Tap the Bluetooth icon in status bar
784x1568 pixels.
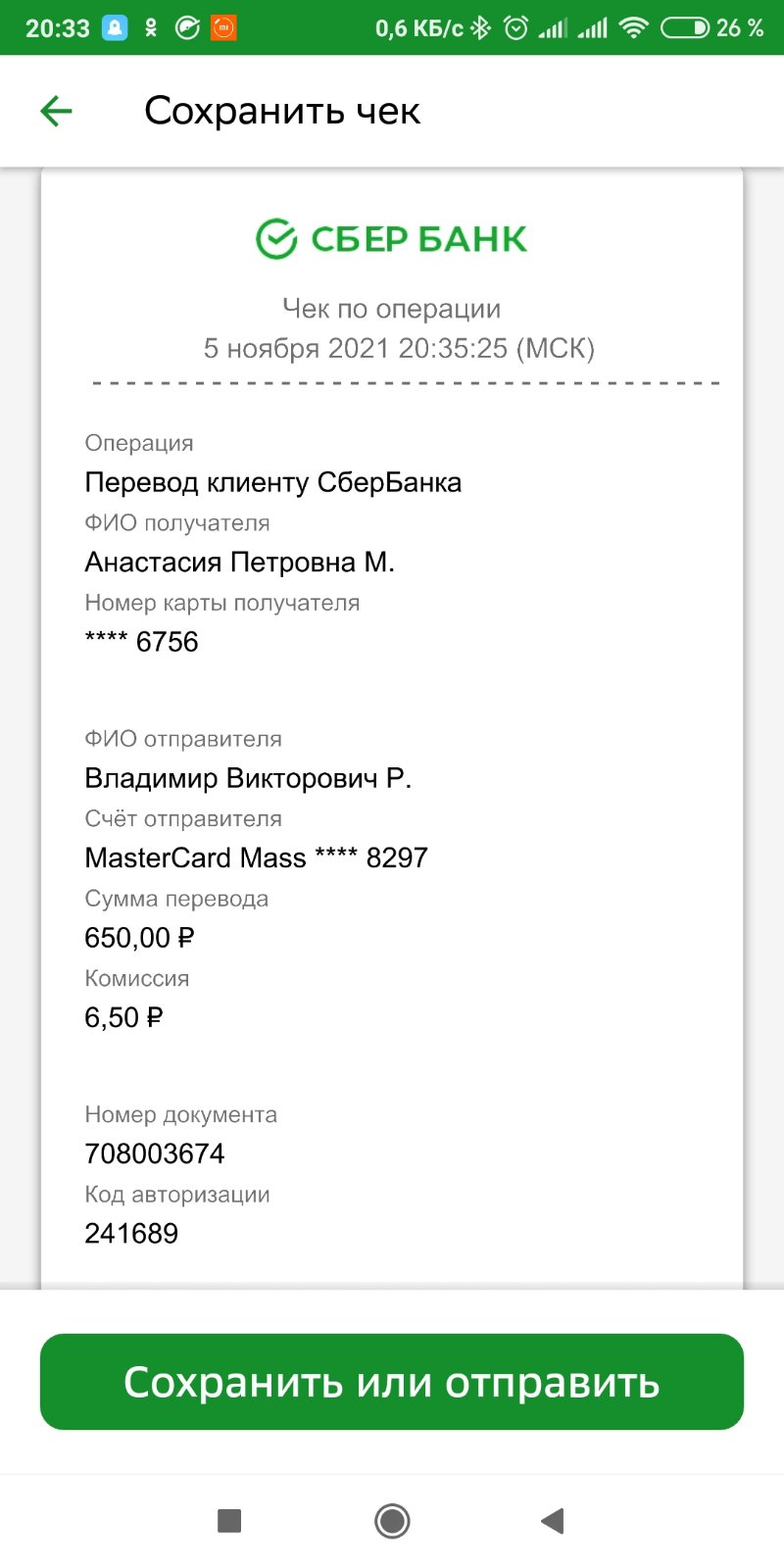(x=480, y=27)
